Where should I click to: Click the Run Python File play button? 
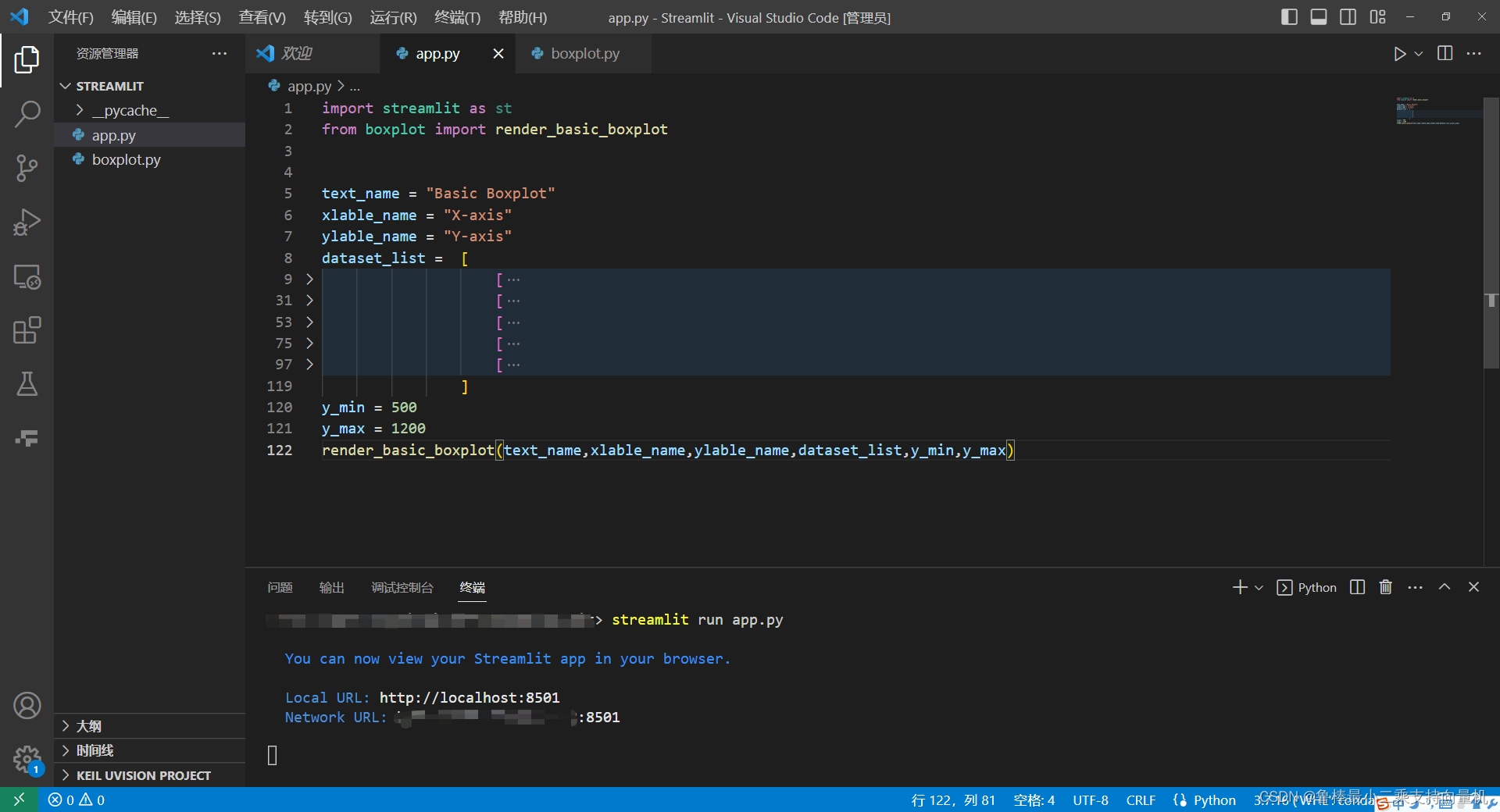pos(1399,54)
